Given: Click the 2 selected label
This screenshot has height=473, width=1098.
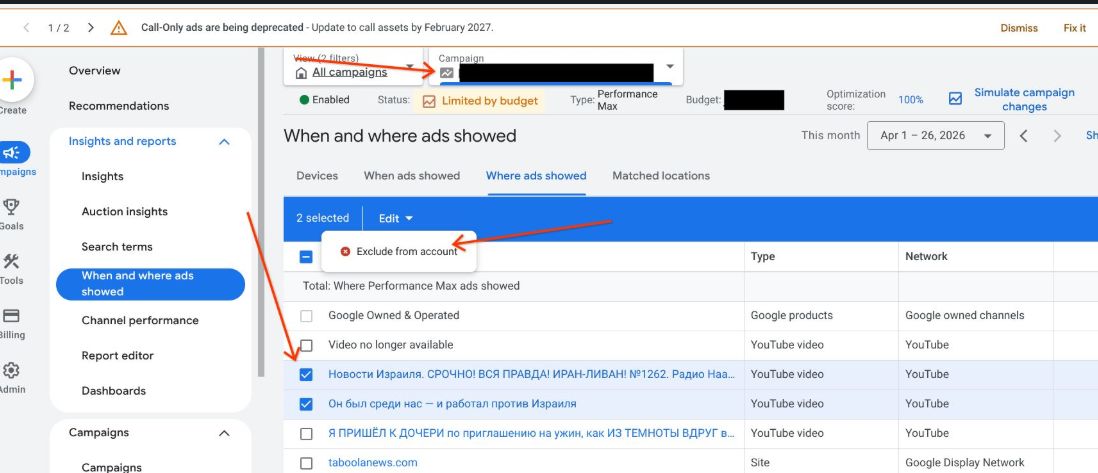Looking at the screenshot, I should click(322, 219).
